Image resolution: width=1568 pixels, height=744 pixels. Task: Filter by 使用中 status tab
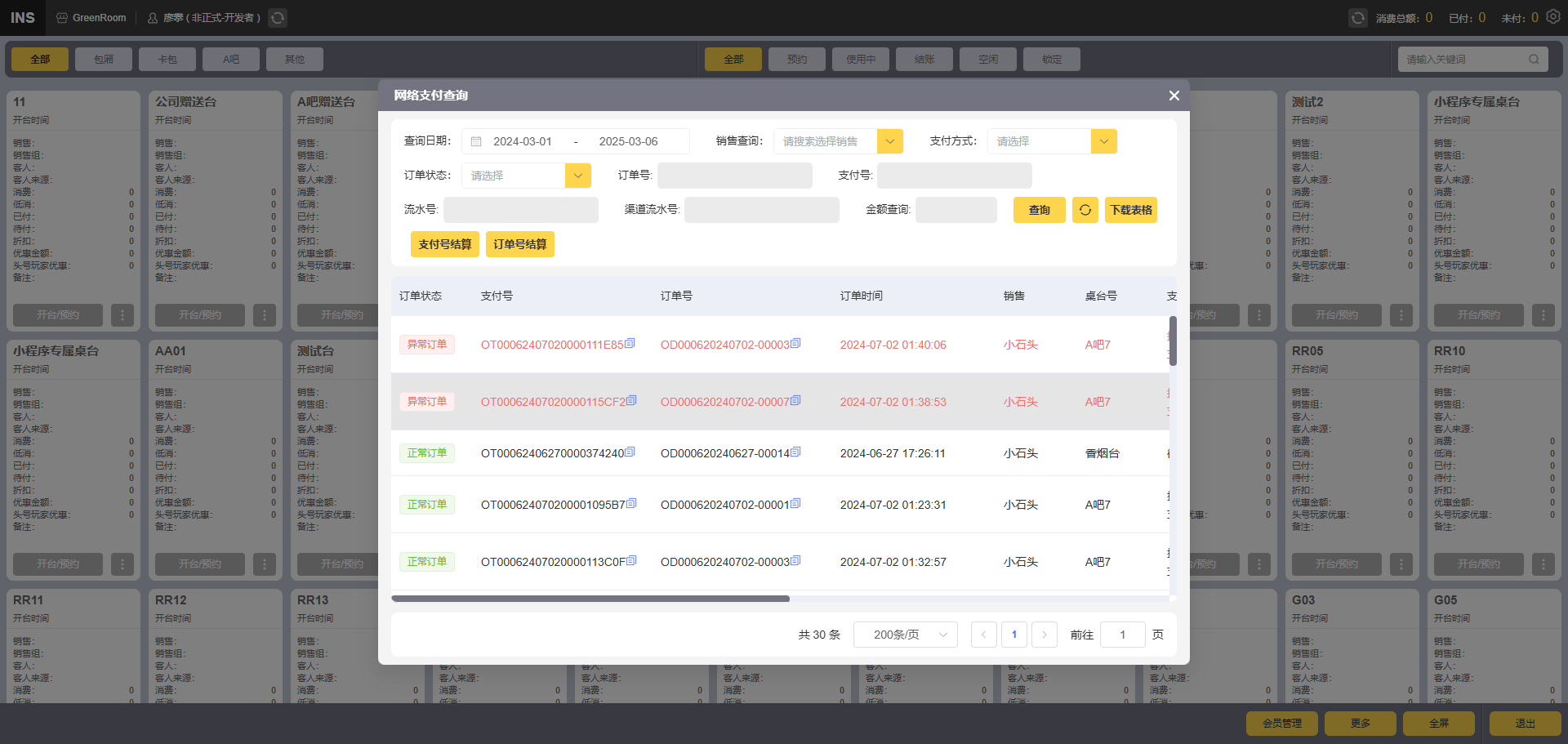(861, 59)
